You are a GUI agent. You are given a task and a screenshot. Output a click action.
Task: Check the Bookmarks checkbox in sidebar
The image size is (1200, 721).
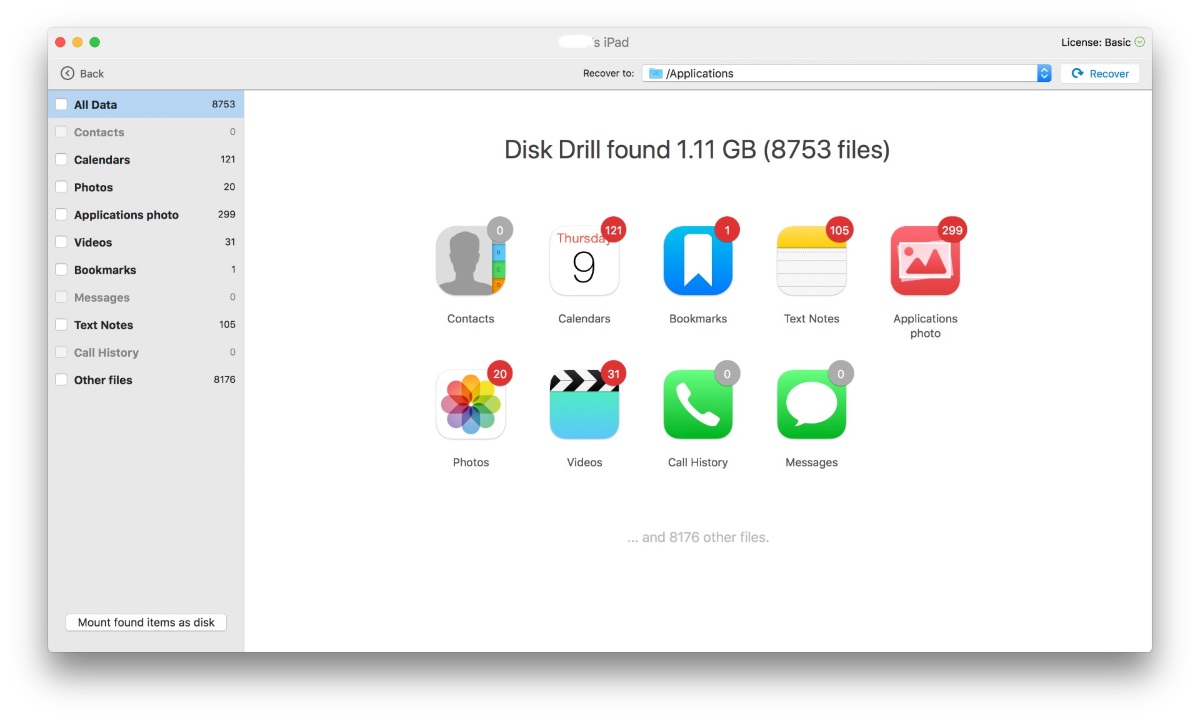point(61,270)
